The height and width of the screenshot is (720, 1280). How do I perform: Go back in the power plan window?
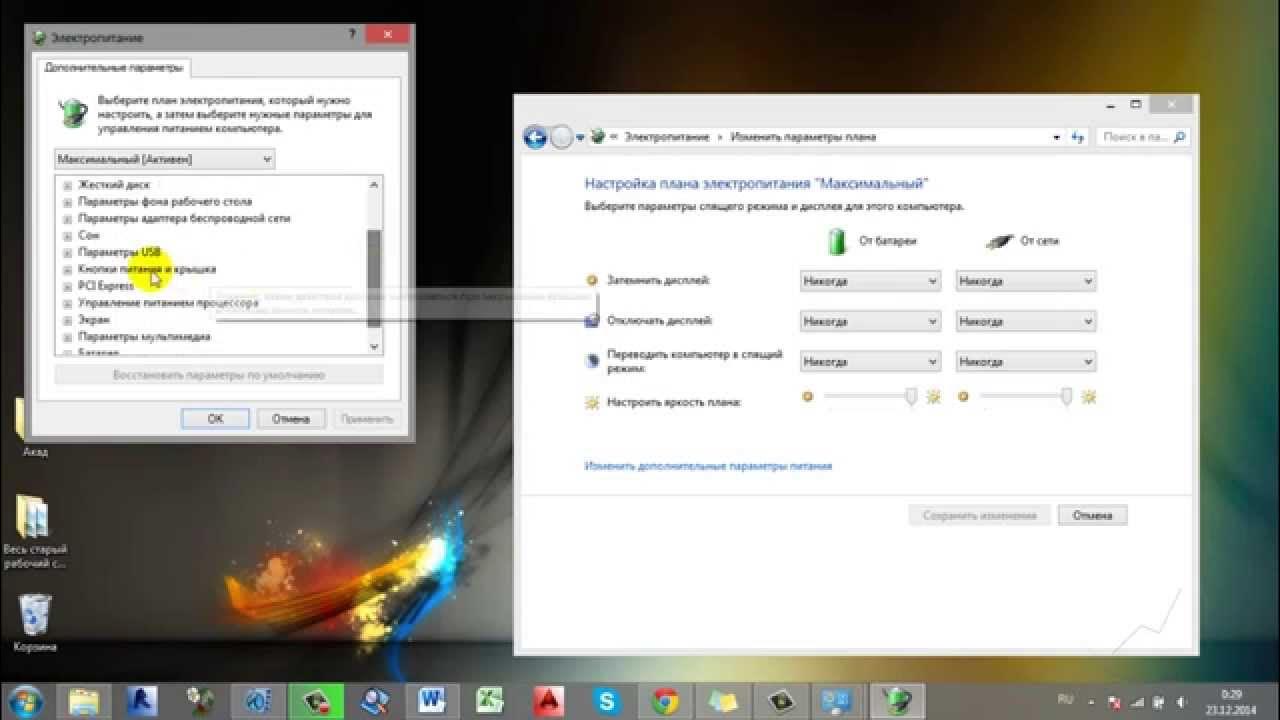pyautogui.click(x=535, y=137)
